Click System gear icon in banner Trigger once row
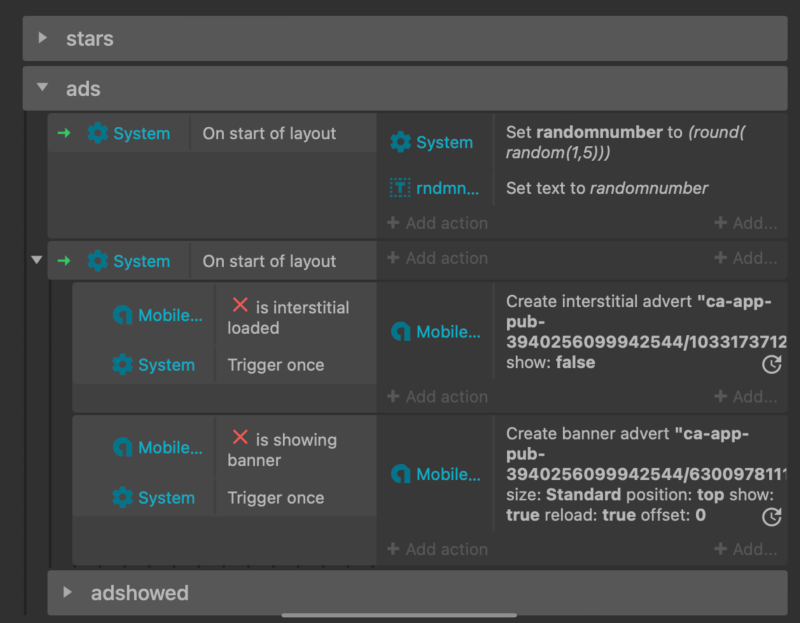The width and height of the screenshot is (800, 623). (x=122, y=497)
